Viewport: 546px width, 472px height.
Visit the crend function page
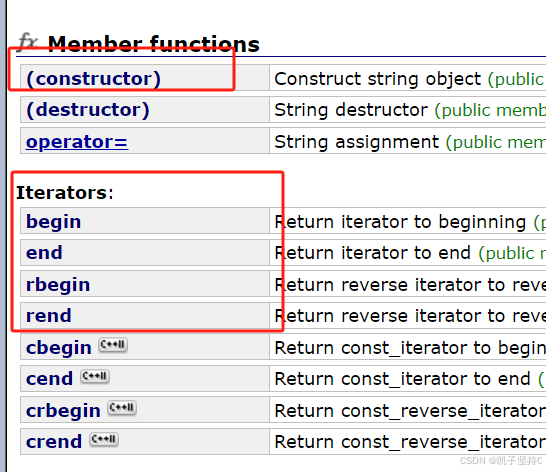[x=54, y=442]
